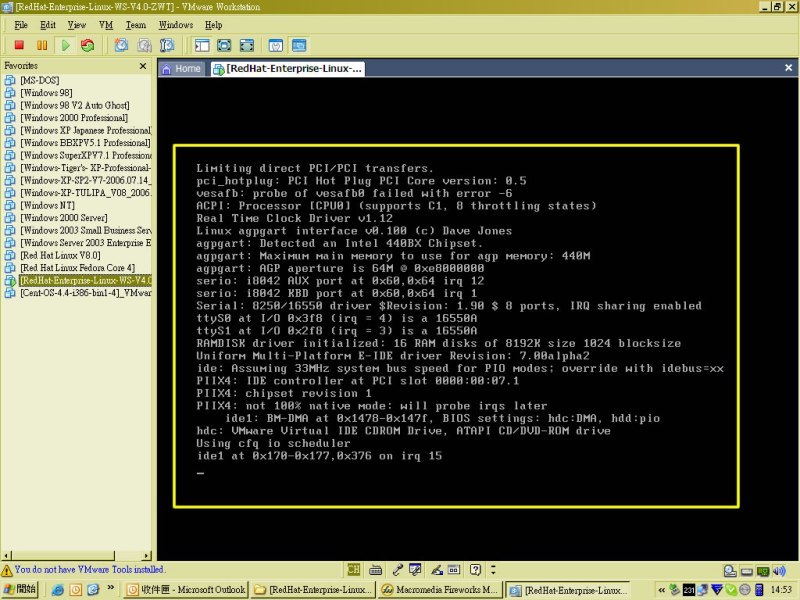Viewport: 800px width, 600px height.
Task: Click the Favorites scrollbar left arrow
Action: [x=7, y=555]
